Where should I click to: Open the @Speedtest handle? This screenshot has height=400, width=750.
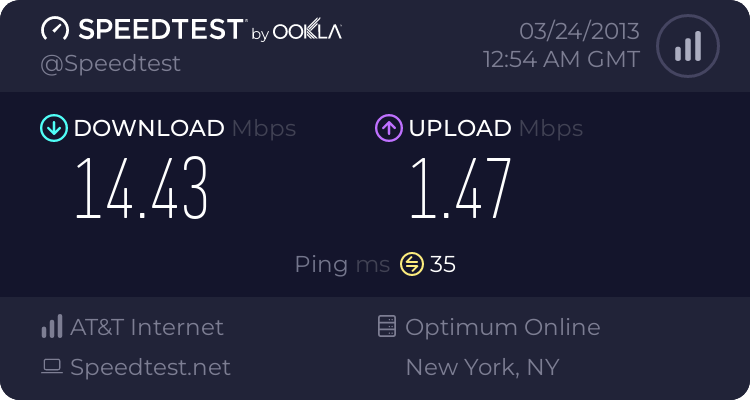click(110, 64)
